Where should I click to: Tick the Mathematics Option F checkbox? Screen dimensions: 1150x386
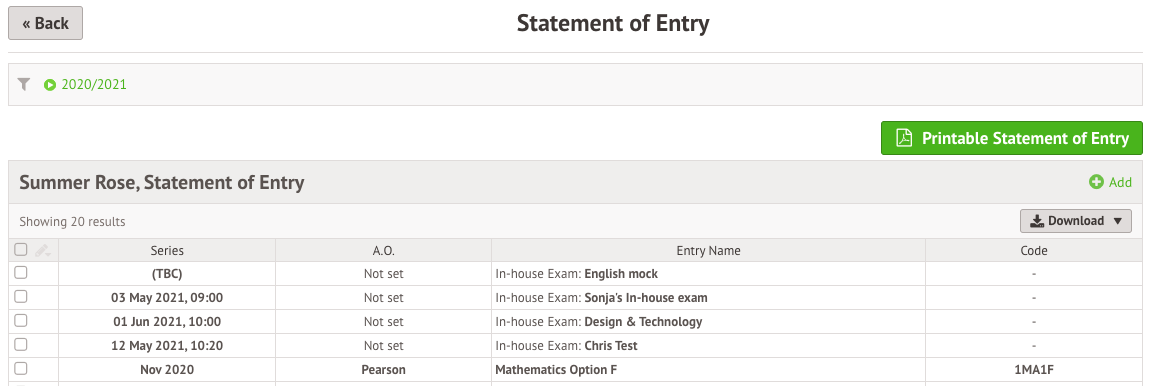[x=21, y=368]
